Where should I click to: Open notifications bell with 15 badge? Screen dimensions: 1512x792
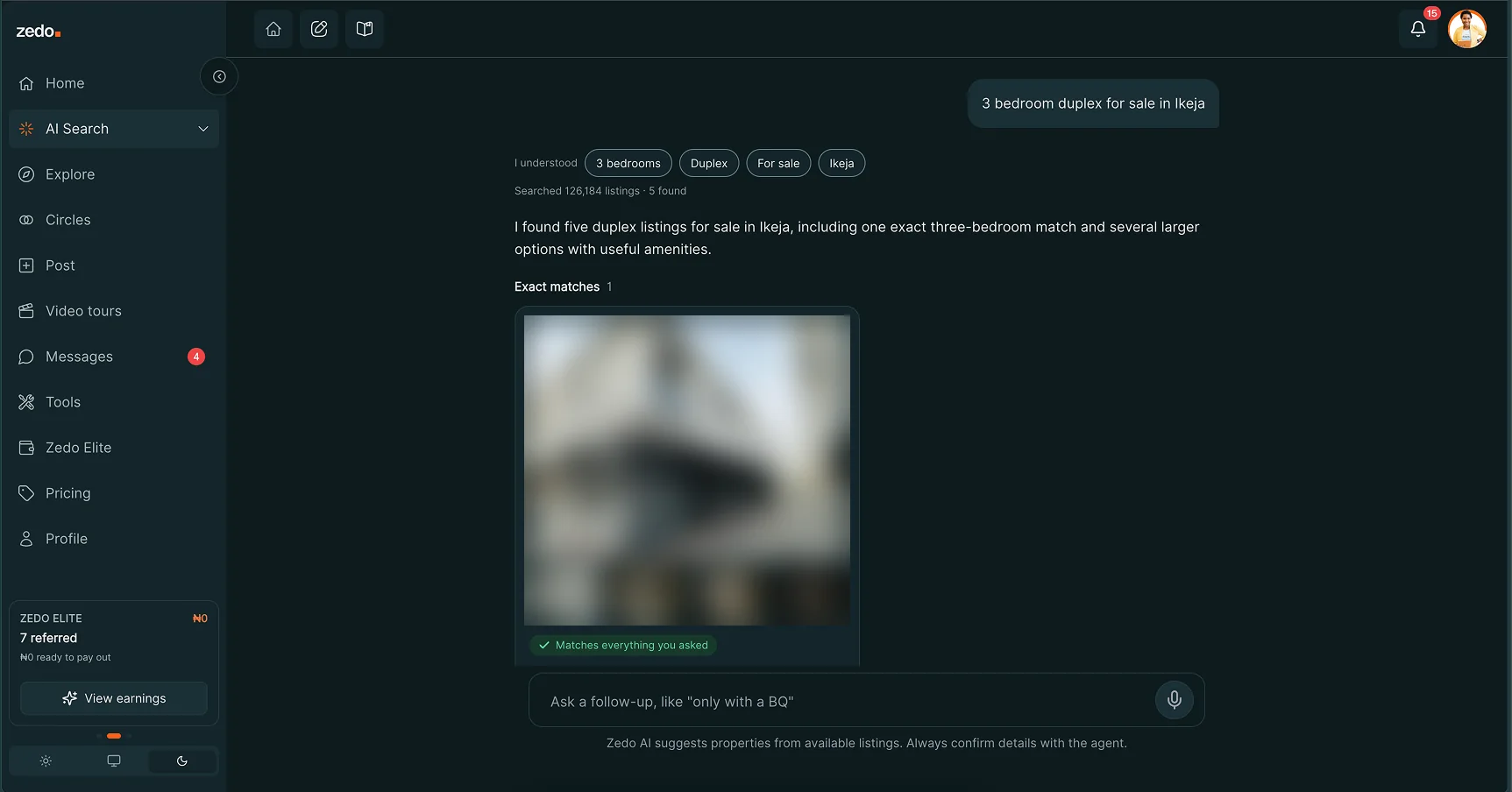(x=1418, y=29)
